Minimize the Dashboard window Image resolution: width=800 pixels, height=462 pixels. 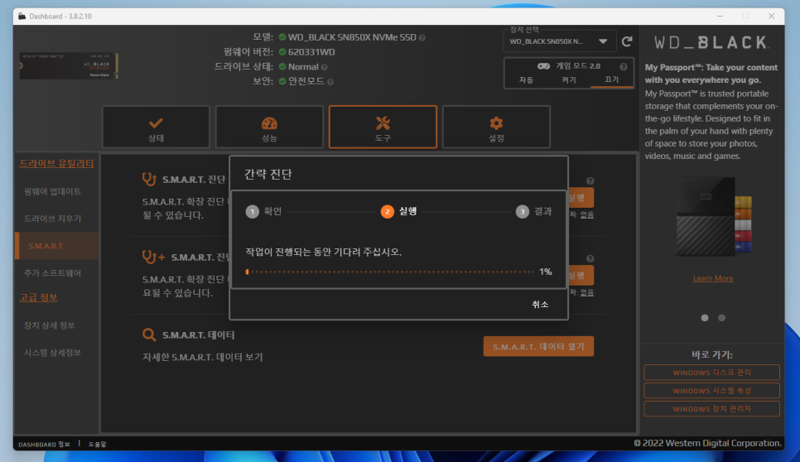pyautogui.click(x=720, y=16)
